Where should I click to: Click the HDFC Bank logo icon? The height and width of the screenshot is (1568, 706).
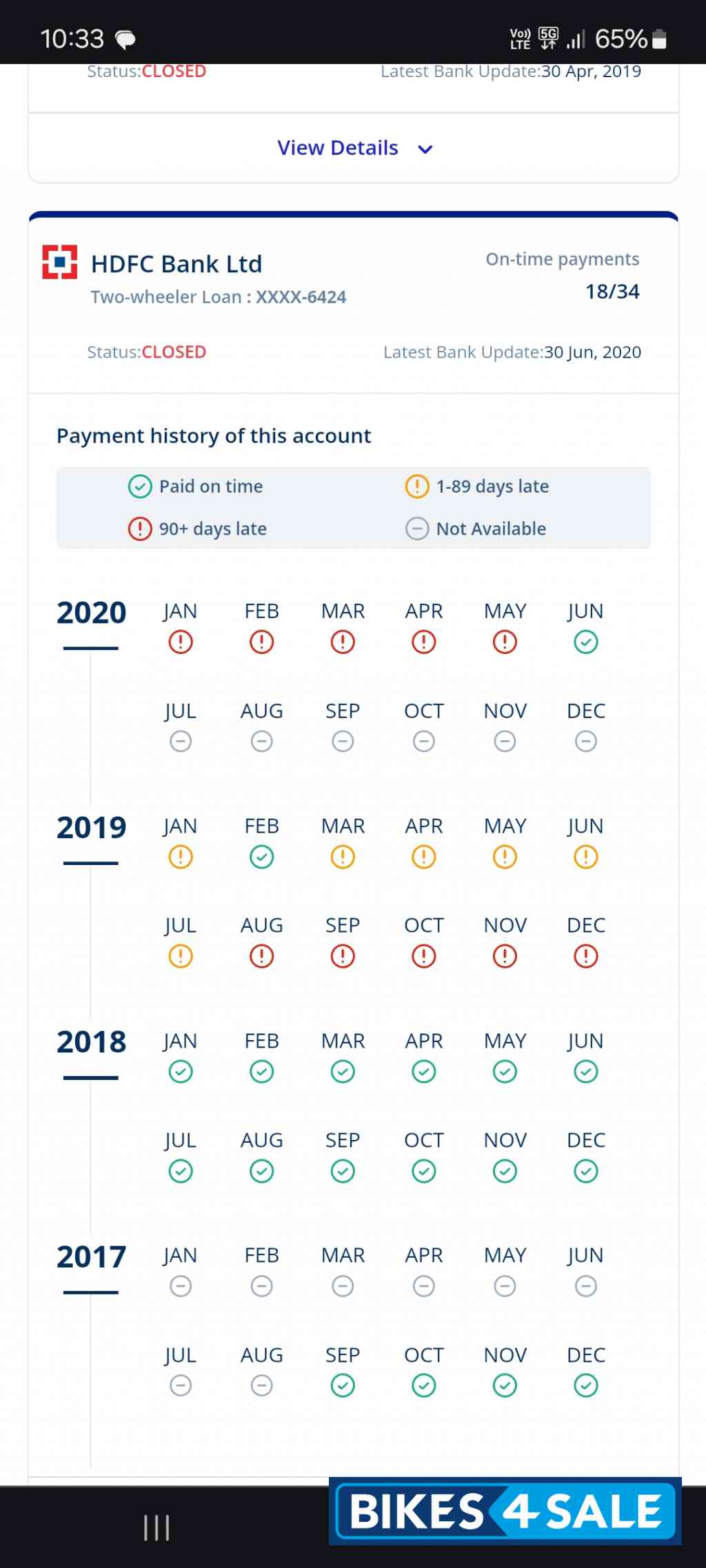click(x=60, y=262)
